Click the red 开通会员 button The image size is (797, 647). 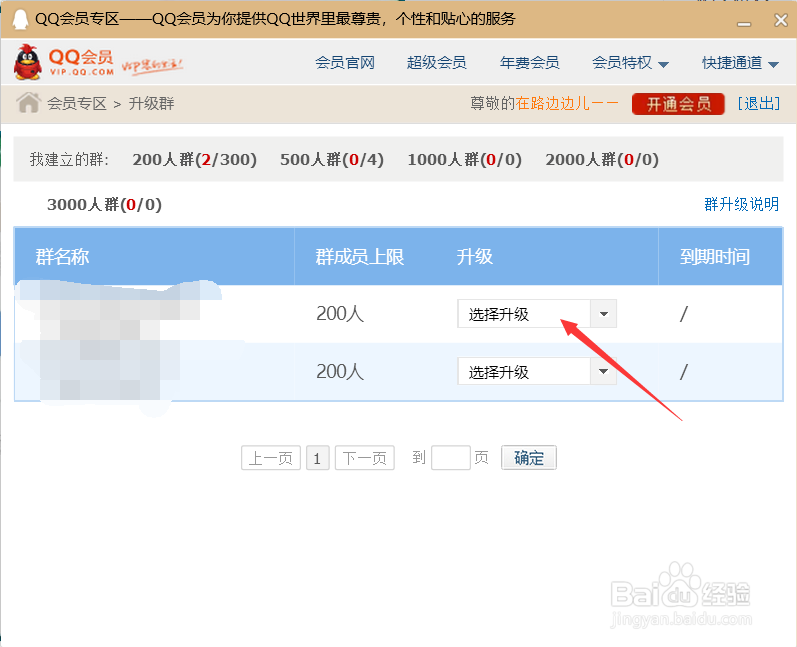pos(678,104)
